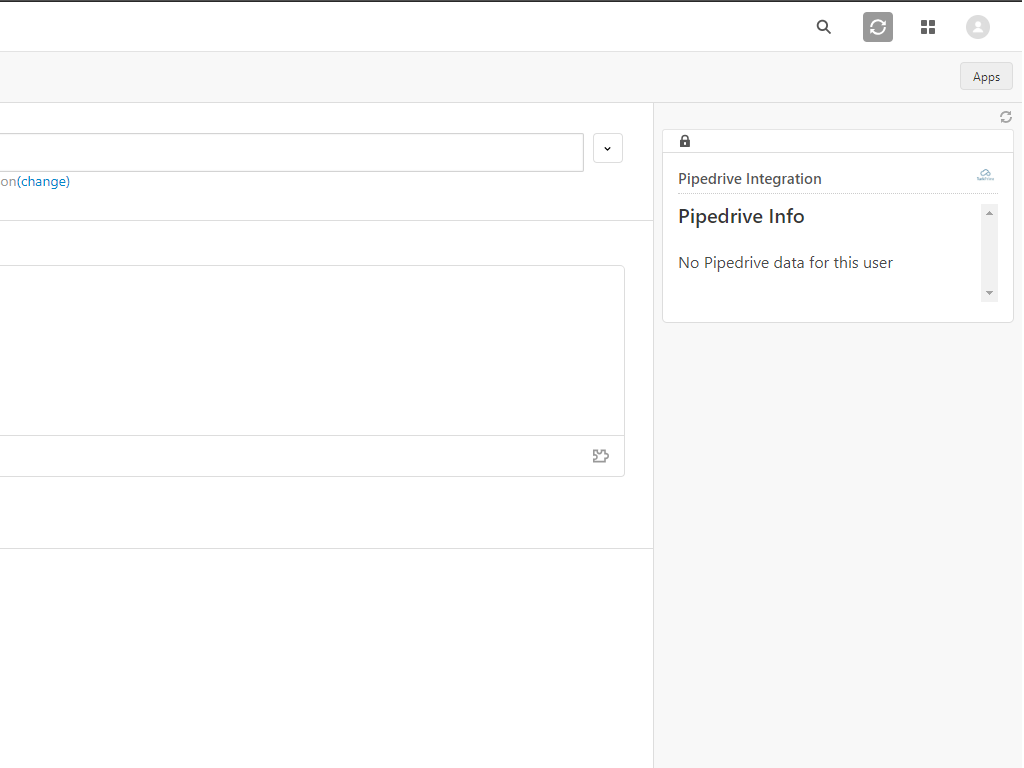Click the Pipedrive logo icon

point(985,176)
